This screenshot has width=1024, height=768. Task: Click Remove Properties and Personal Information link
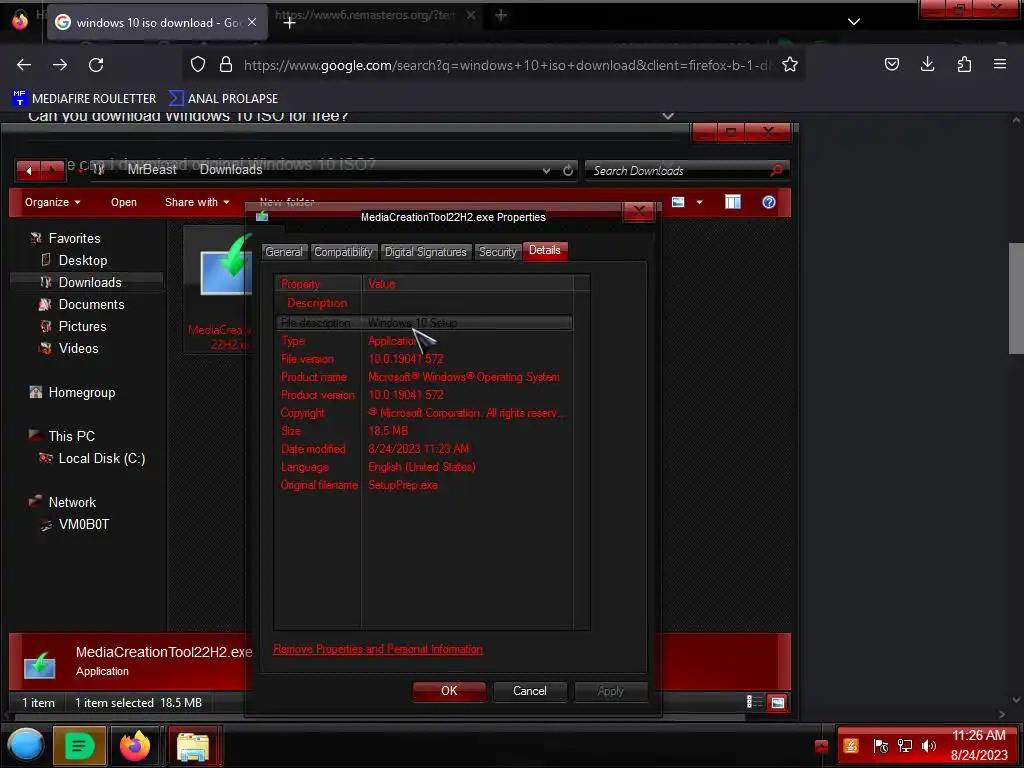click(x=378, y=649)
